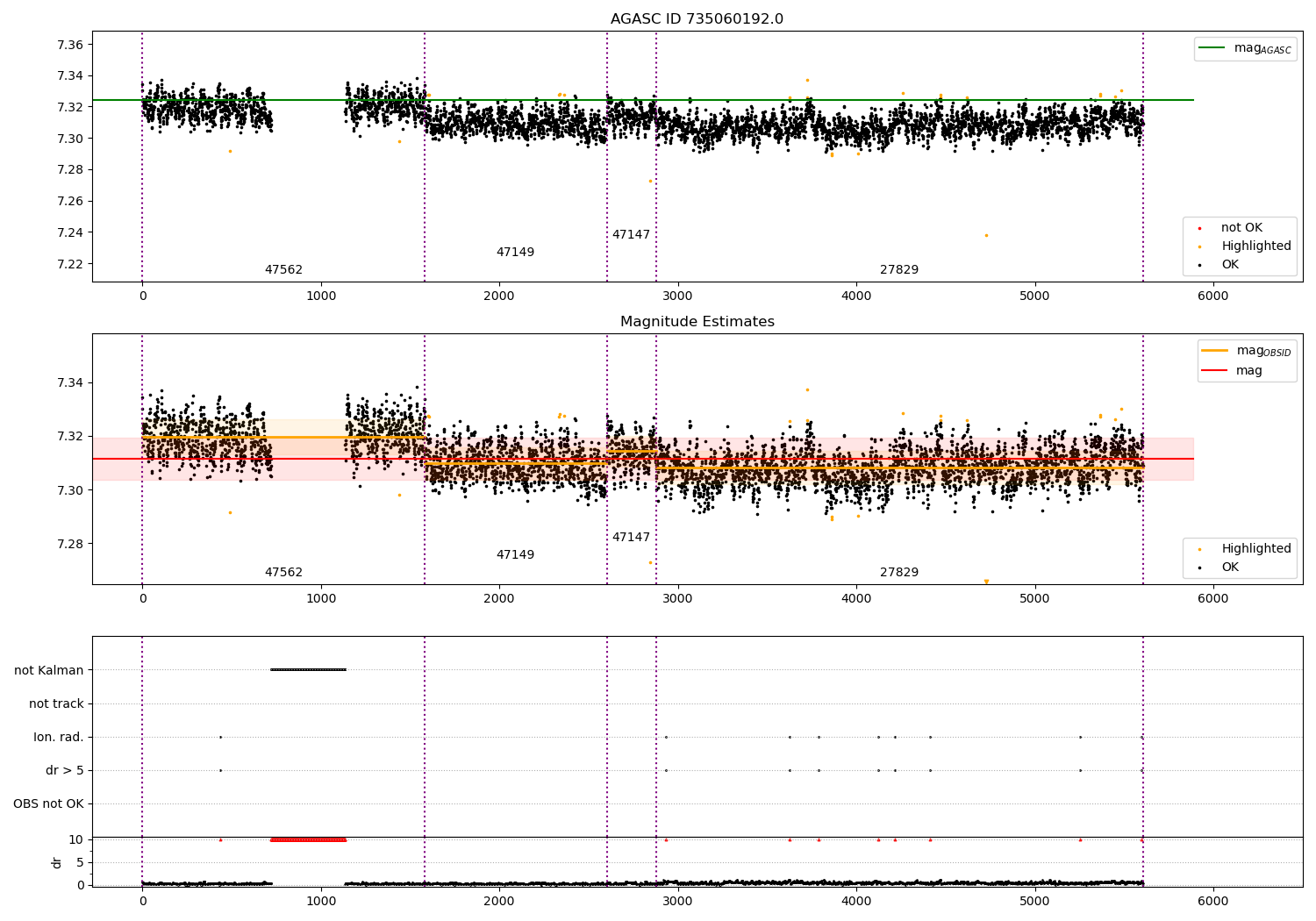Click x-axis tick 3000 in top plot
This screenshot has height=921, width=1316.
tap(677, 296)
